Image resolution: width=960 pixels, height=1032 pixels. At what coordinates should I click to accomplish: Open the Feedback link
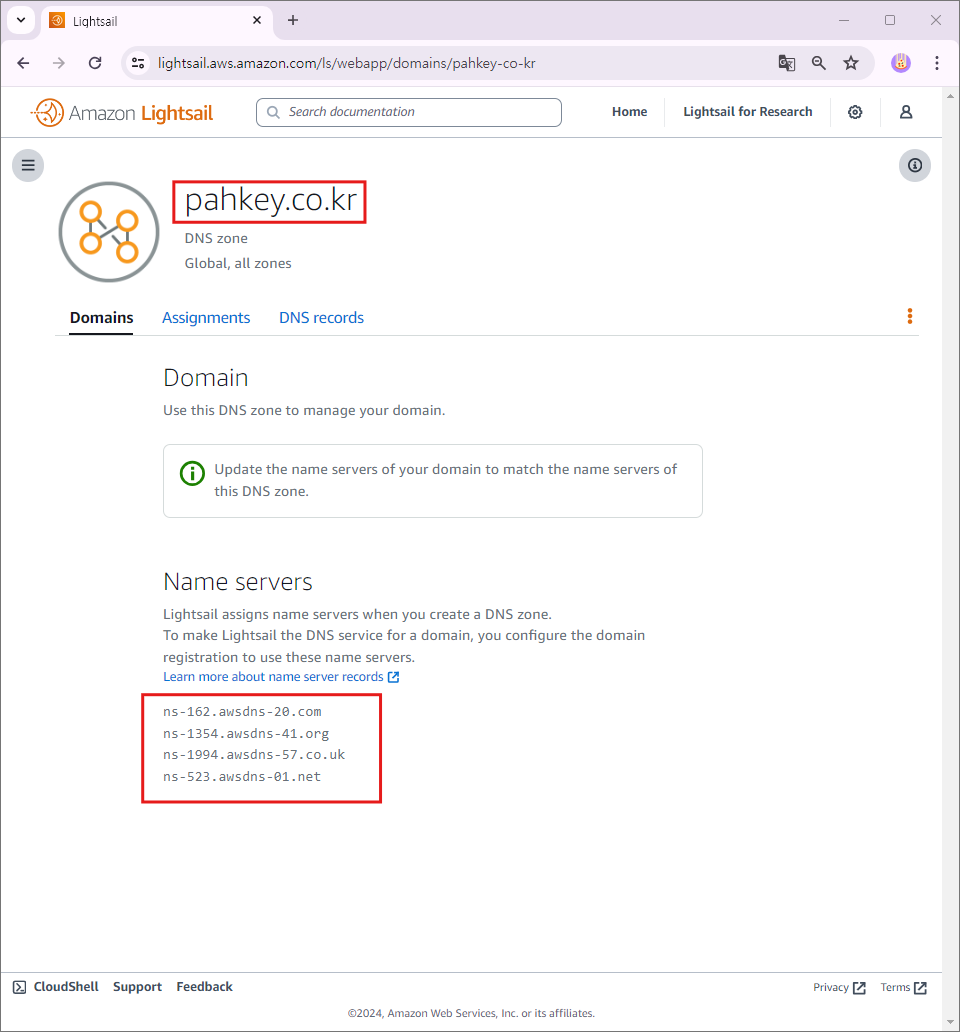[205, 987]
